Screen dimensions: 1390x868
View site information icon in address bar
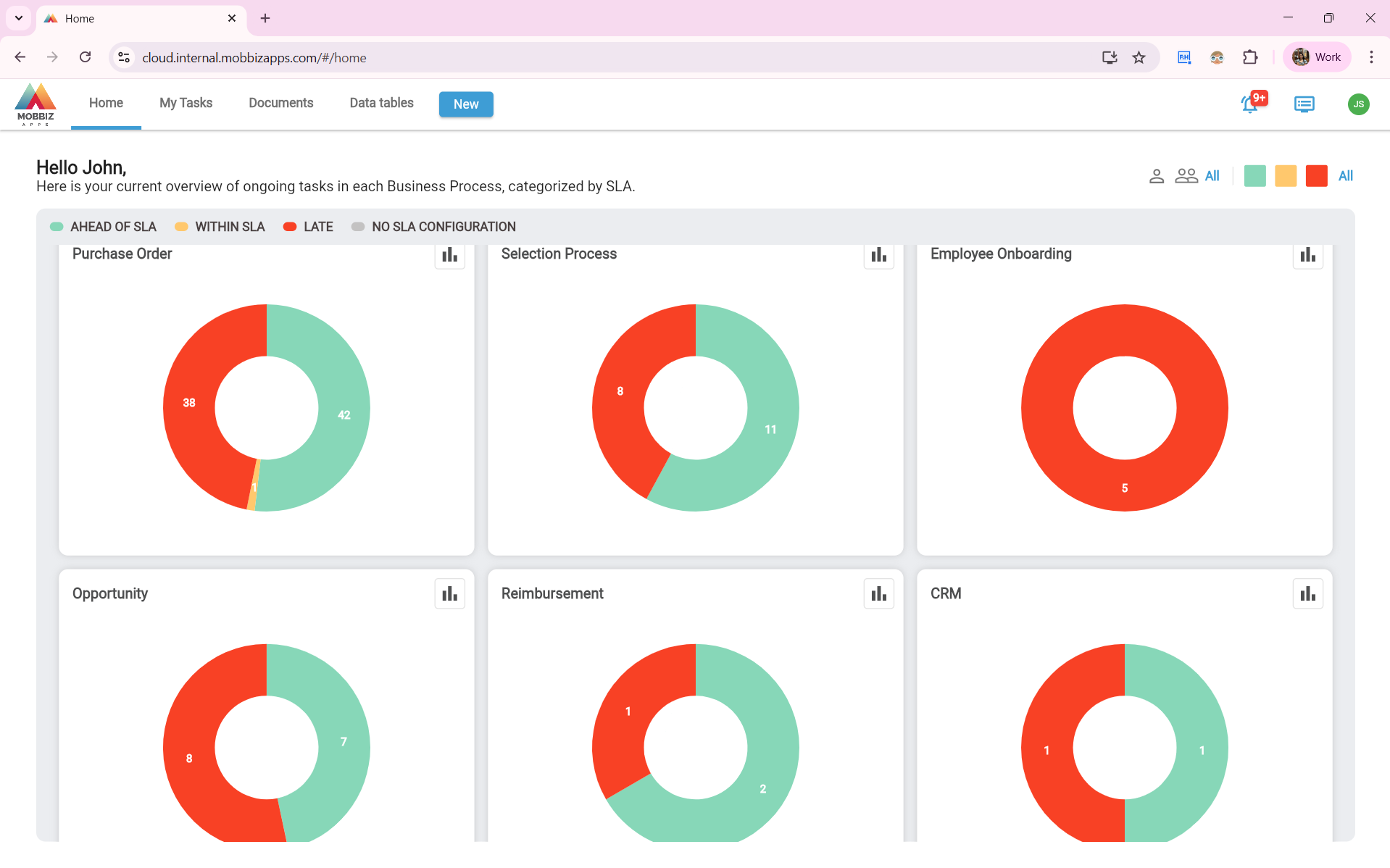[124, 57]
